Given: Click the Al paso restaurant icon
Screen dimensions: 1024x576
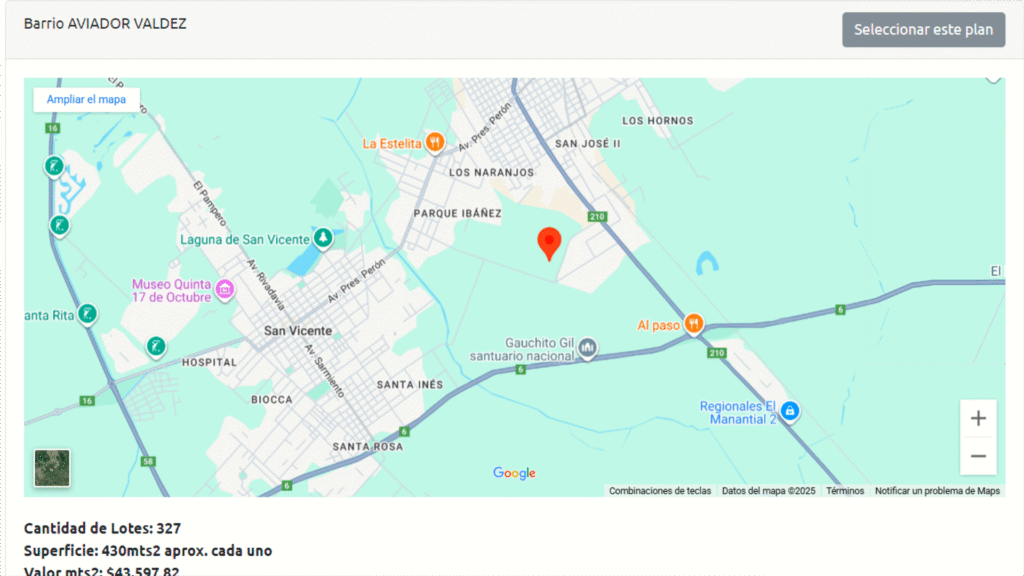Looking at the screenshot, I should pos(694,325).
